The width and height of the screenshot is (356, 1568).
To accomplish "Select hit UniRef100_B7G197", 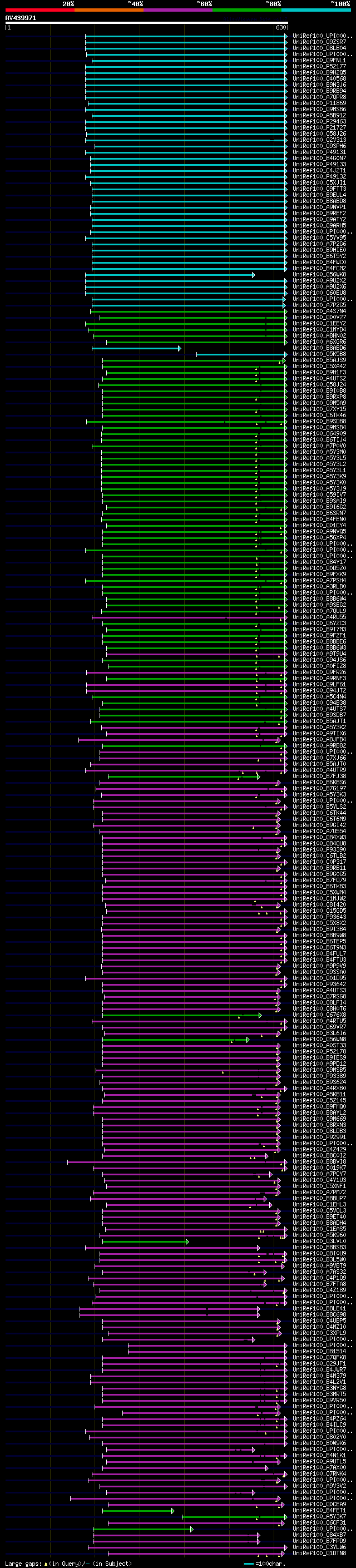I will coord(319,788).
